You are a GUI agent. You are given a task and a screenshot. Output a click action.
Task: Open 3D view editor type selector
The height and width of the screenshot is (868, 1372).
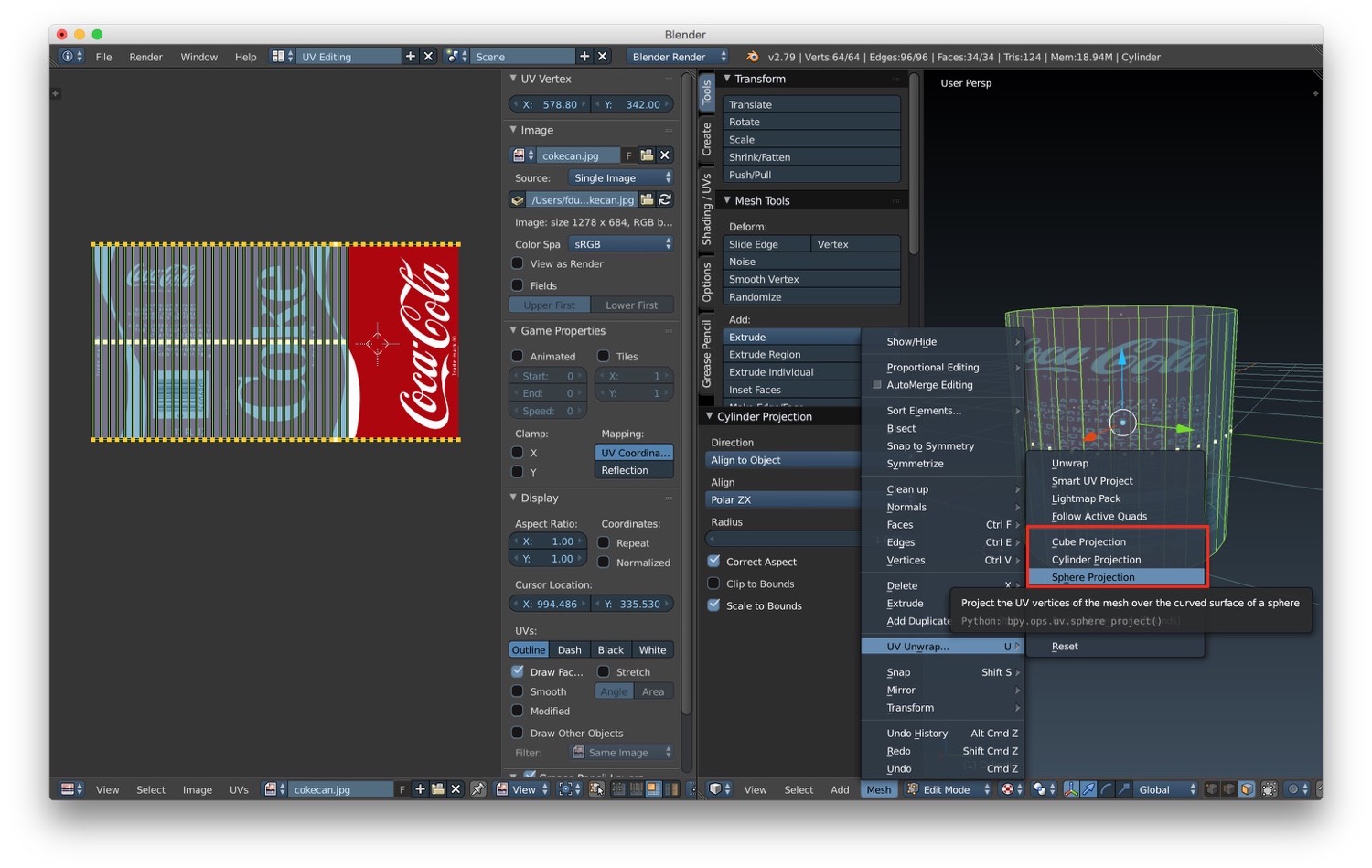(x=720, y=789)
